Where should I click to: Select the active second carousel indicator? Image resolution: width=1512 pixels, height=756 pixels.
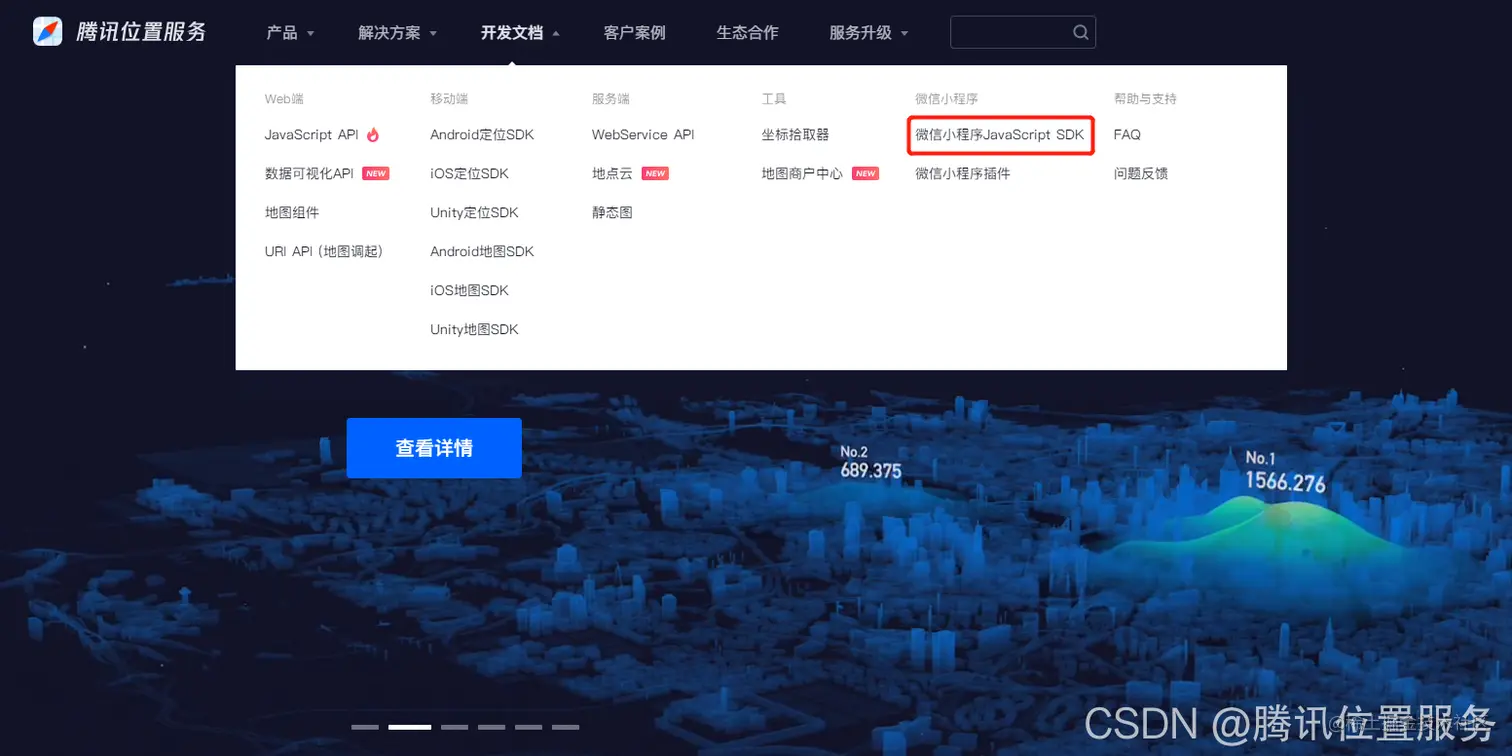point(409,727)
